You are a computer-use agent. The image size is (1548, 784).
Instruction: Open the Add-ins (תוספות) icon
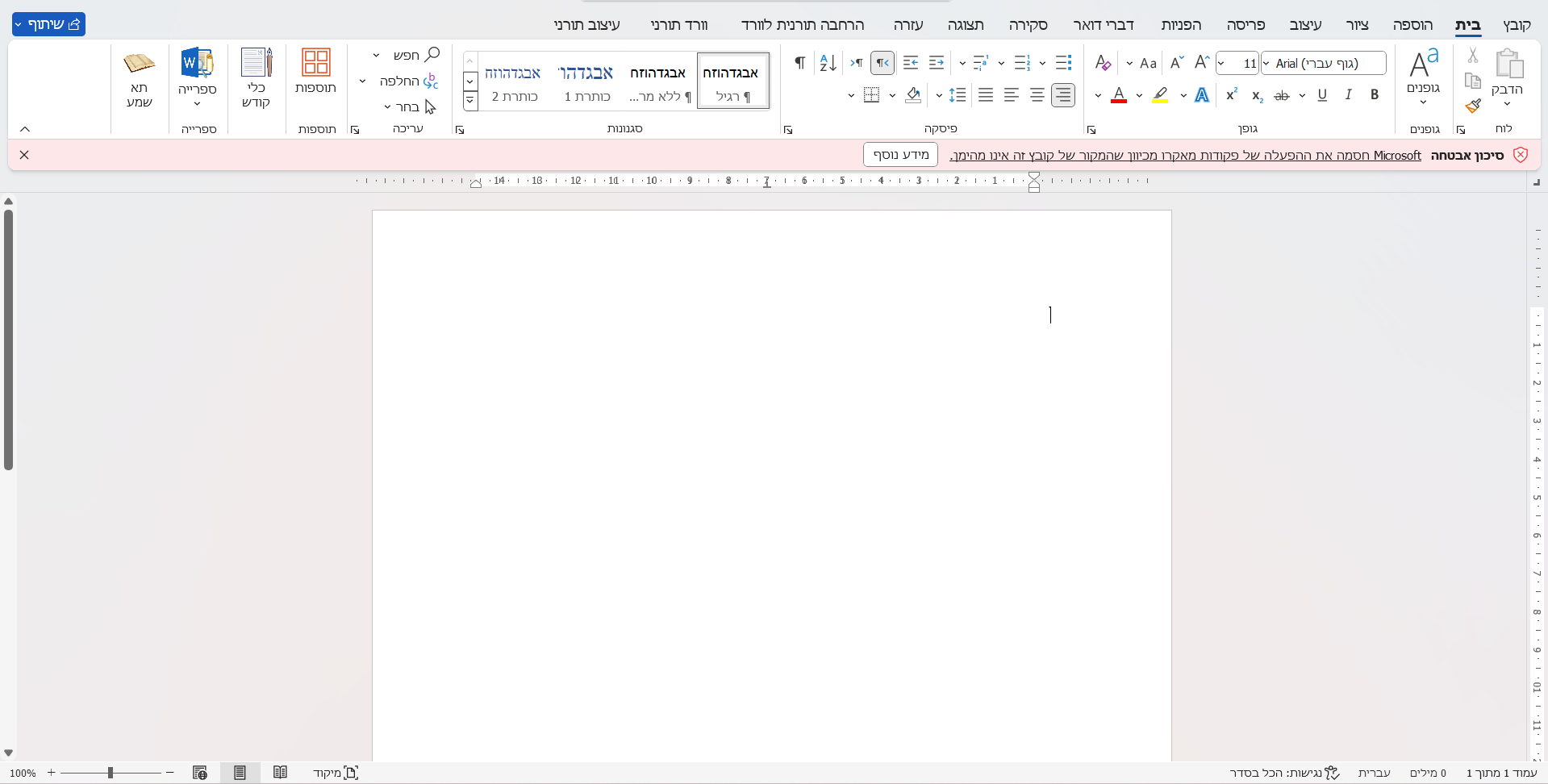coord(315,63)
